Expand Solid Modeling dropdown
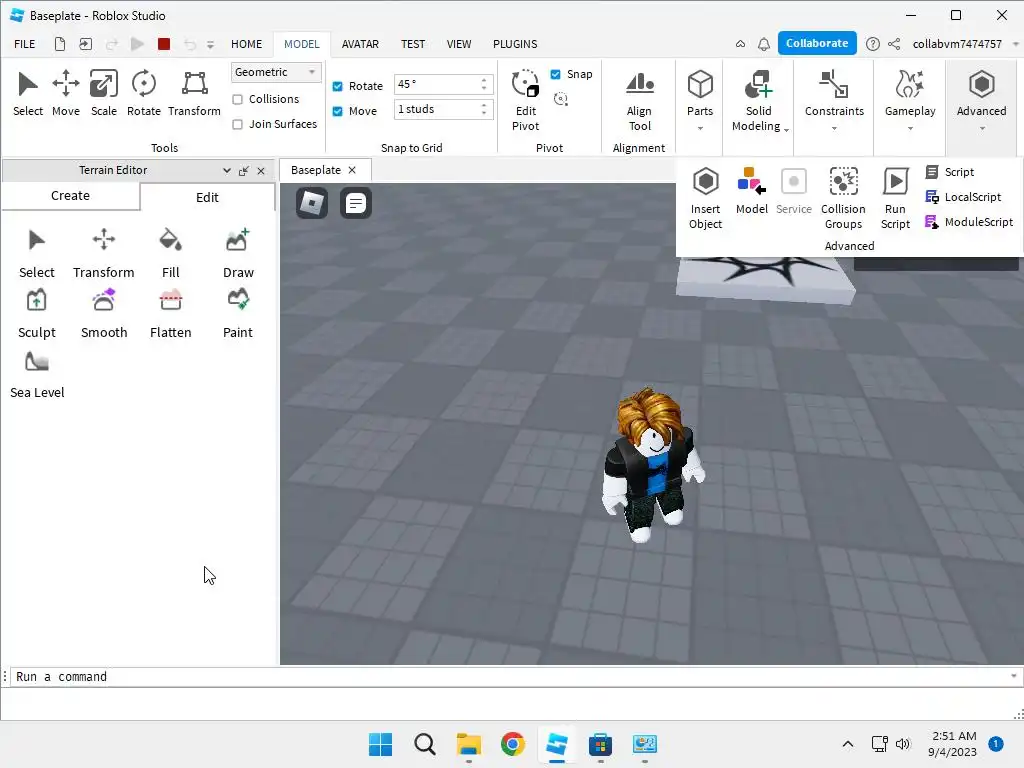This screenshot has height=768, width=1024. (x=786, y=130)
